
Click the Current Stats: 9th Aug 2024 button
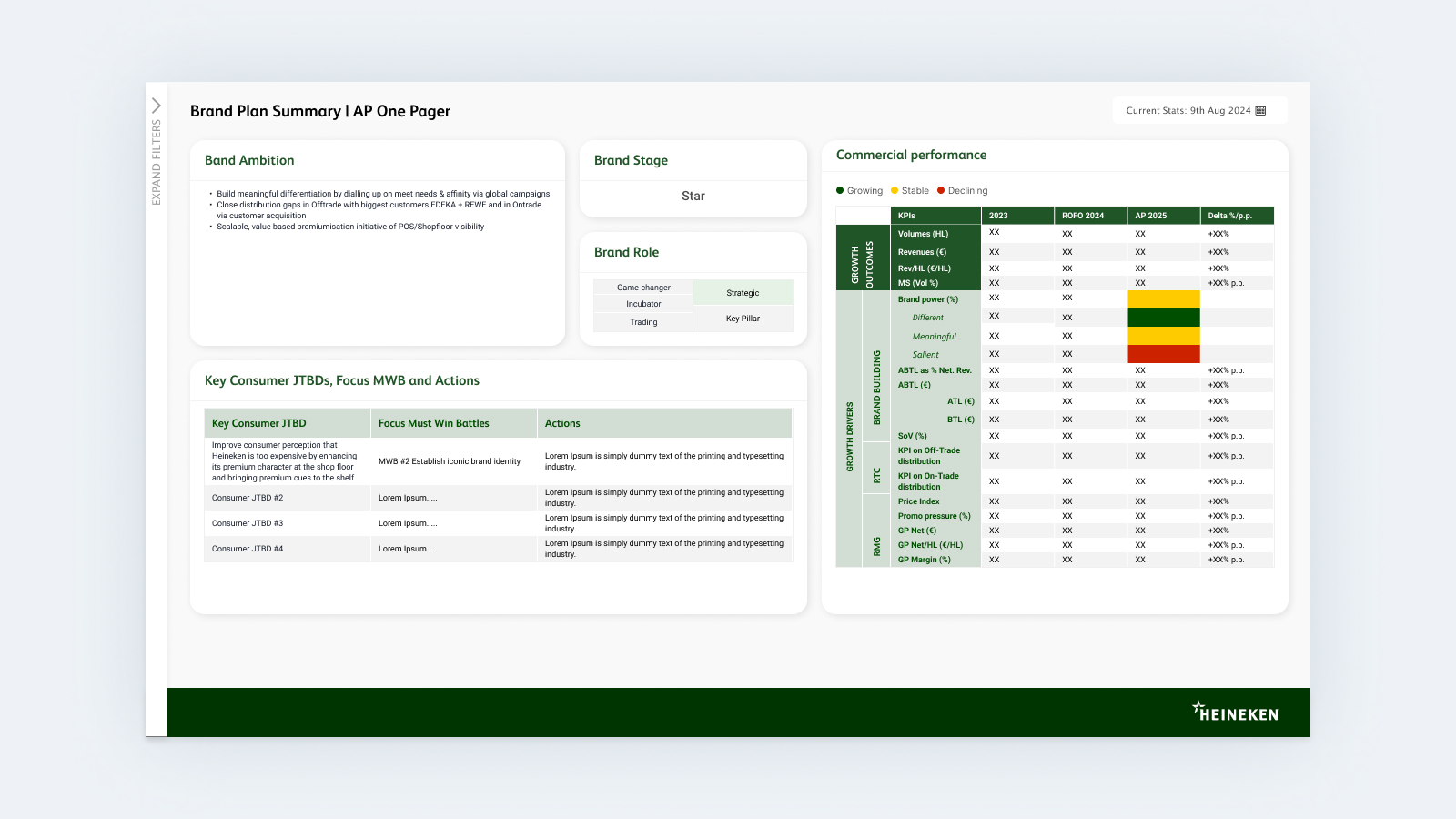tap(1194, 110)
